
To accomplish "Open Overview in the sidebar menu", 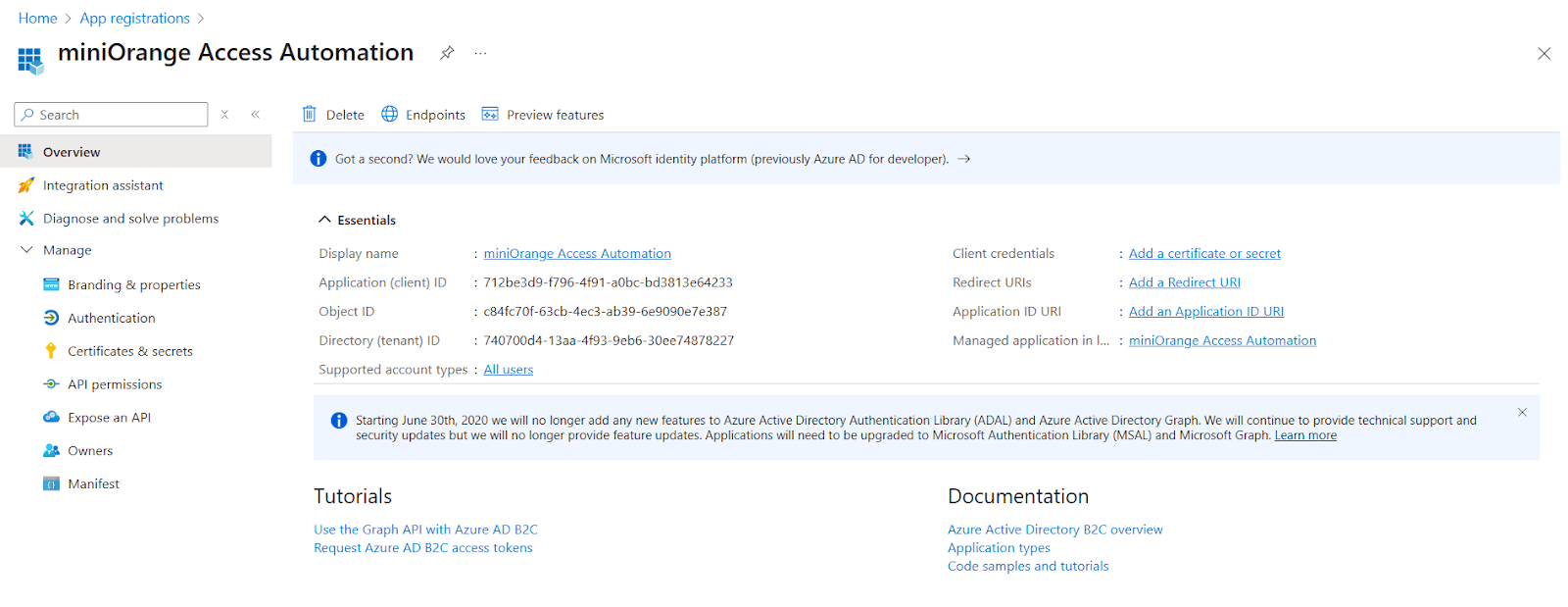I will [136, 152].
